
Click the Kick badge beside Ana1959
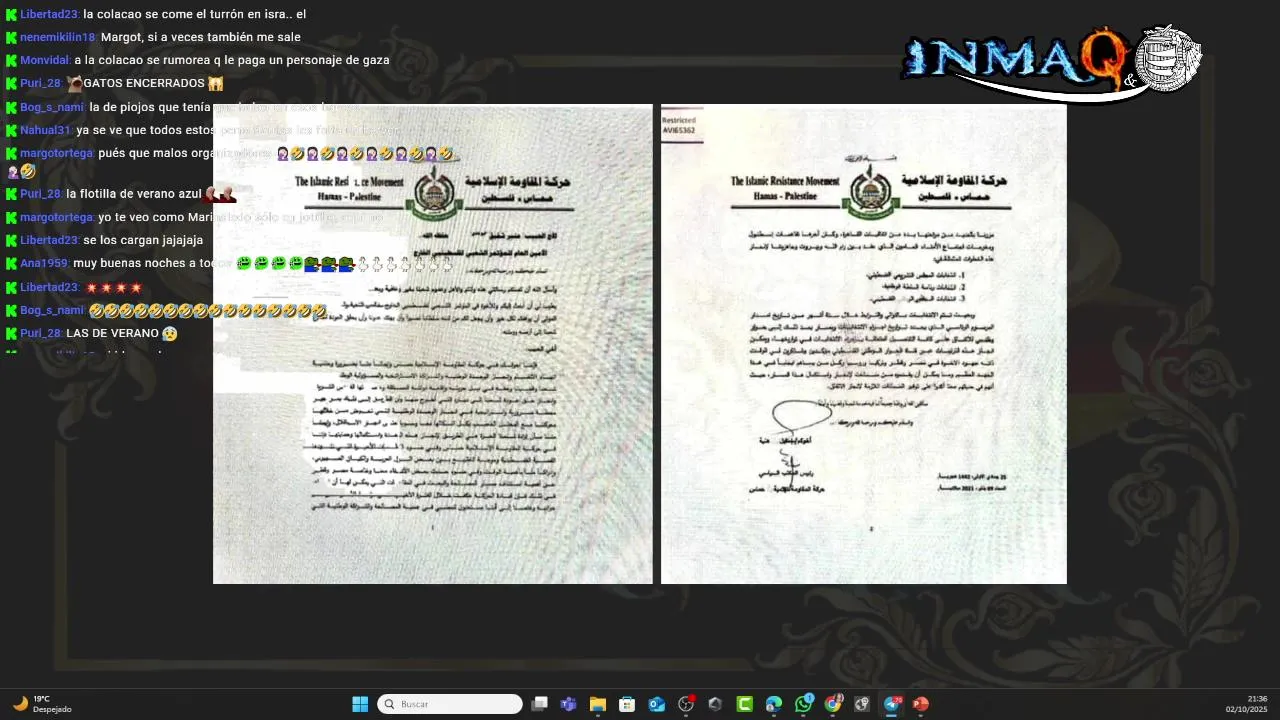tap(11, 264)
